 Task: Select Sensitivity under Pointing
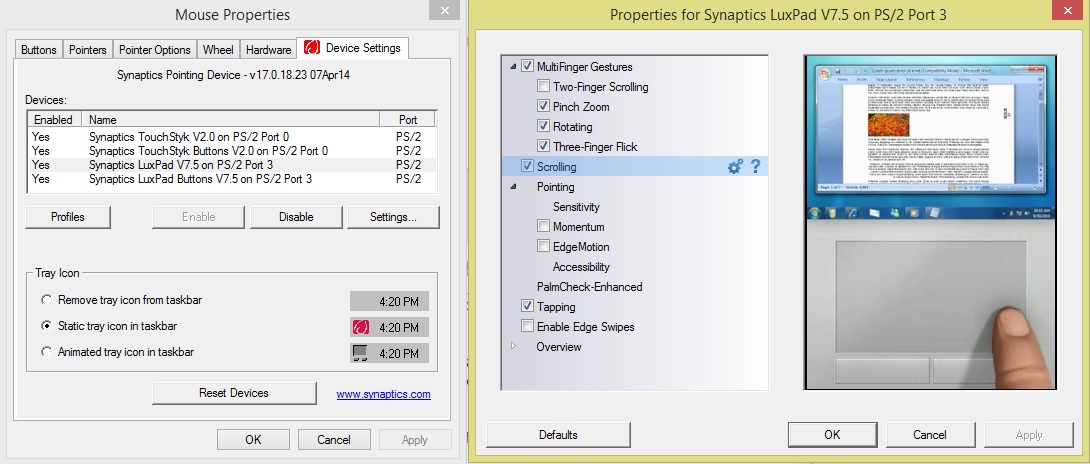[576, 207]
